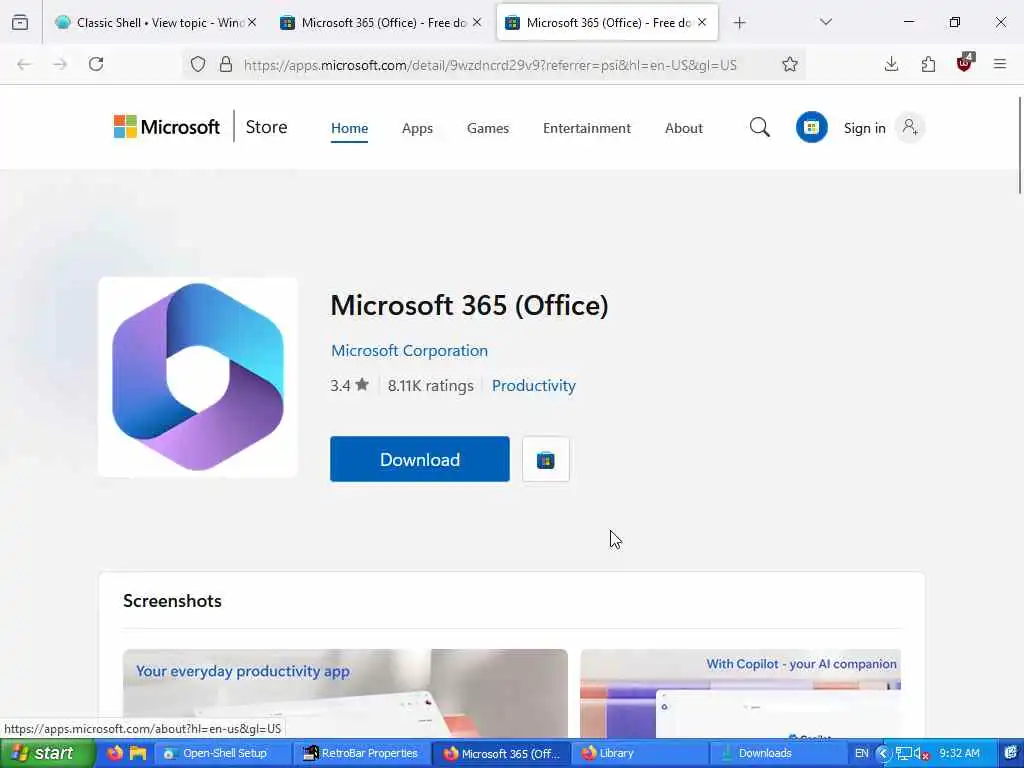This screenshot has width=1024, height=768.
Task: Click the muted volume tray icon
Action: click(921, 754)
